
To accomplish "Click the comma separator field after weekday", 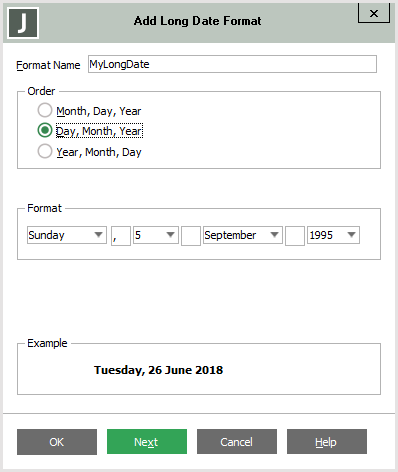I will [121, 236].
